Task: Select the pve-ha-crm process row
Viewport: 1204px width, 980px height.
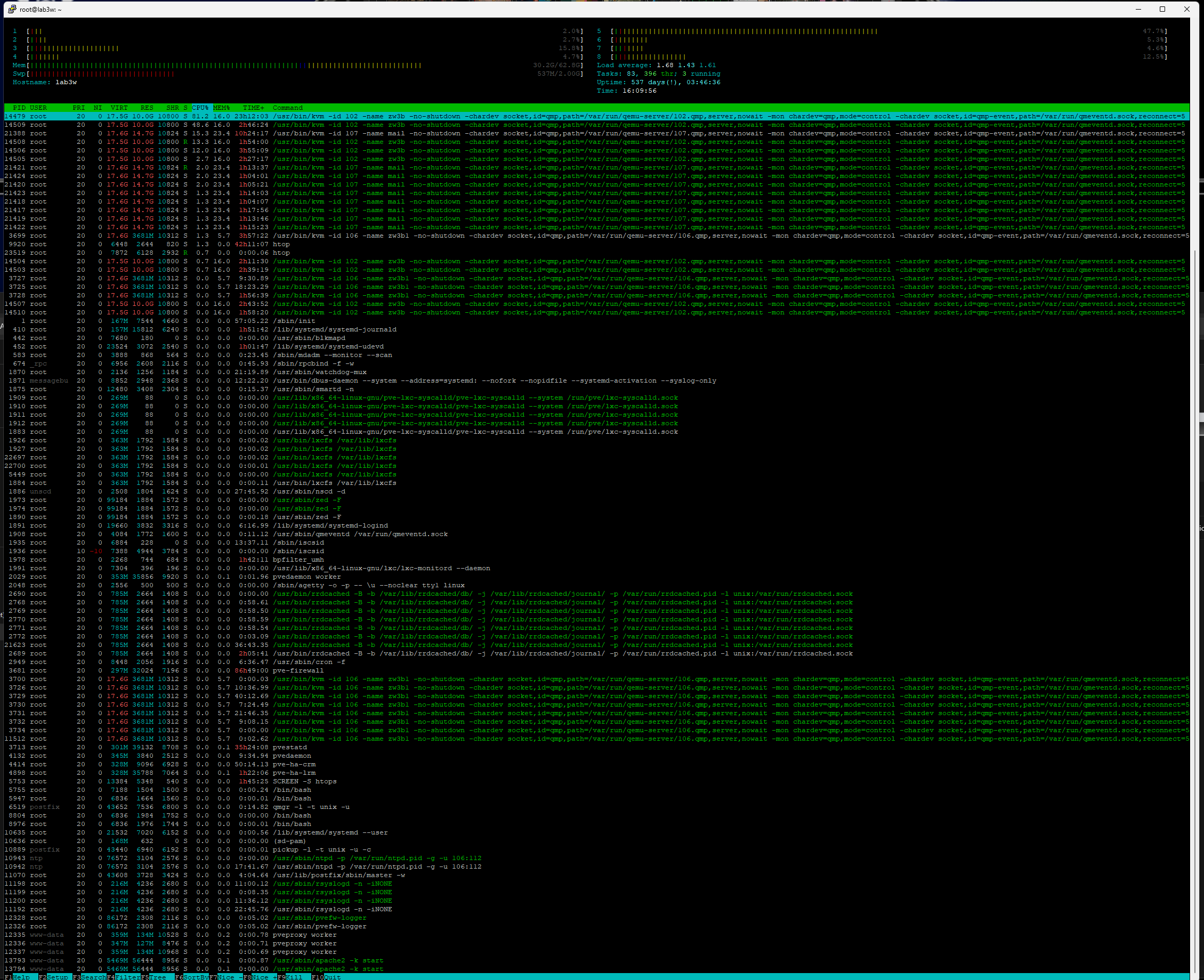Action: click(596, 764)
